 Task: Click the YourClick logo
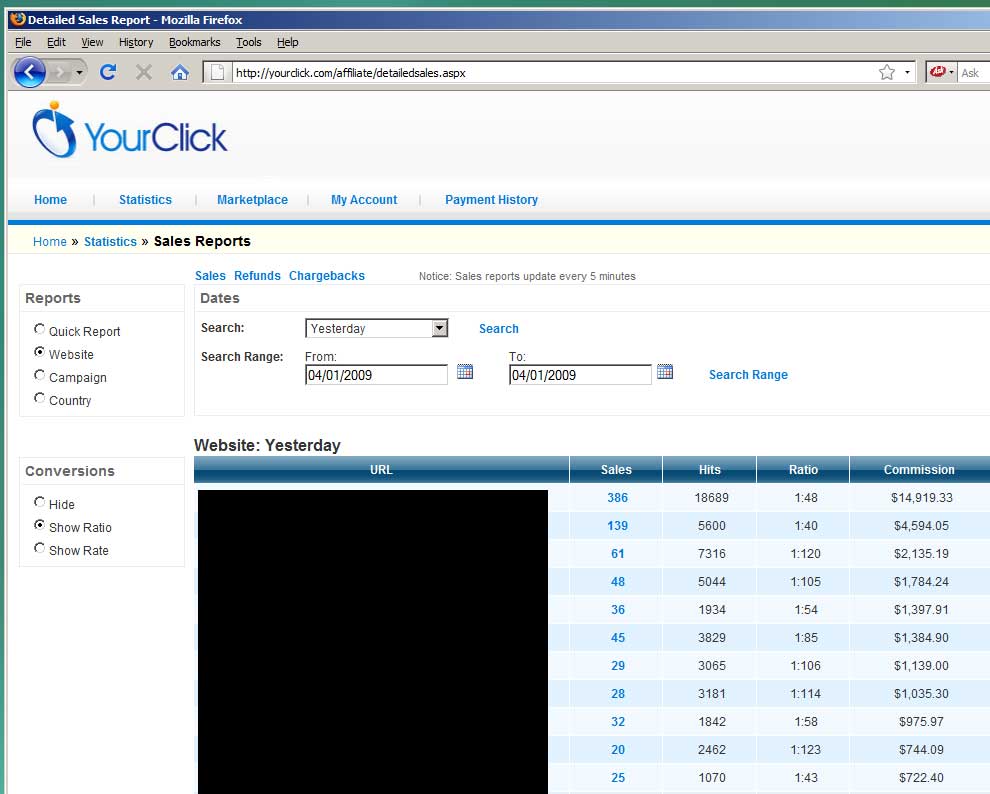coord(130,132)
